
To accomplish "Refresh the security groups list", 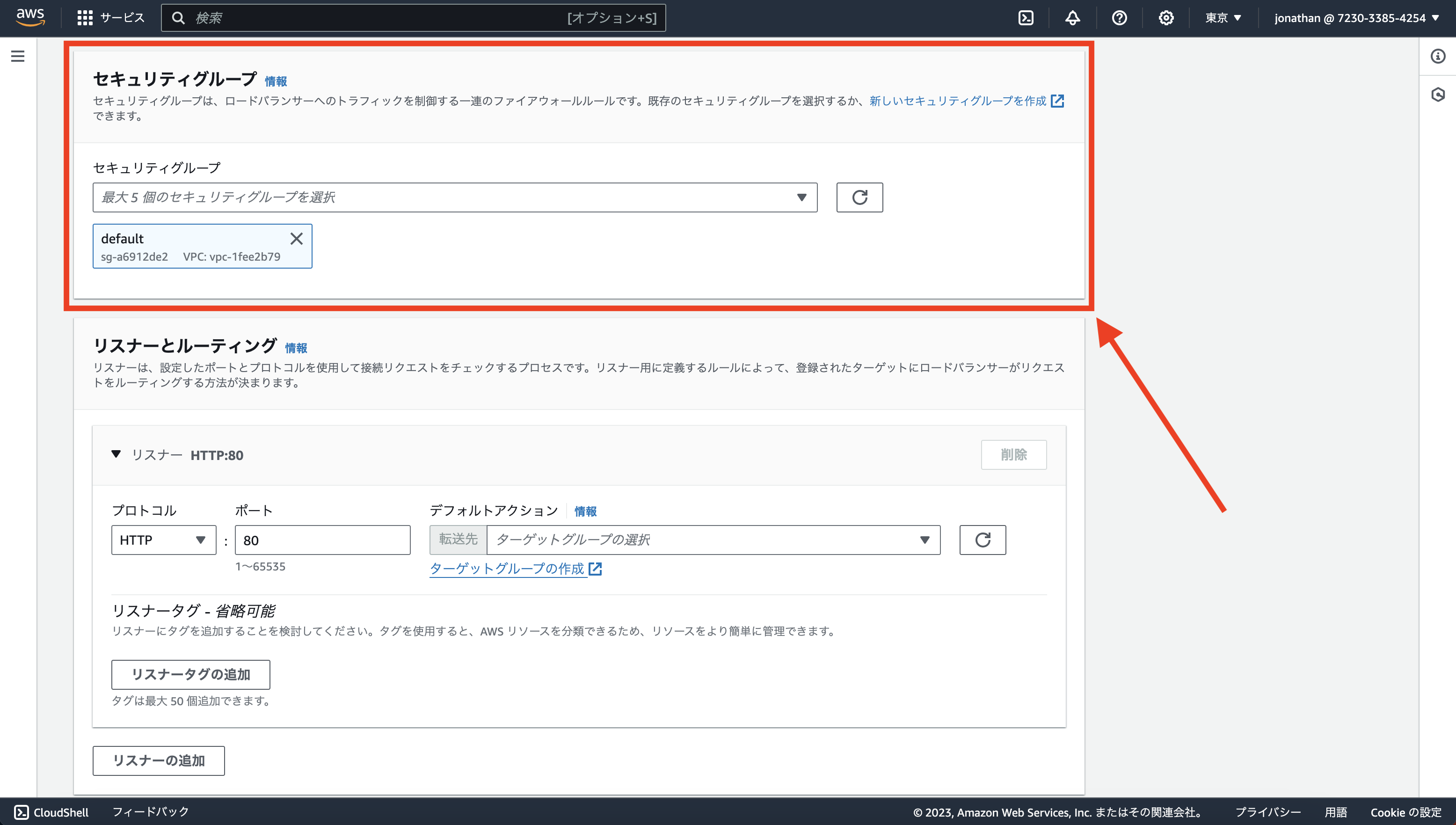I will tap(859, 197).
